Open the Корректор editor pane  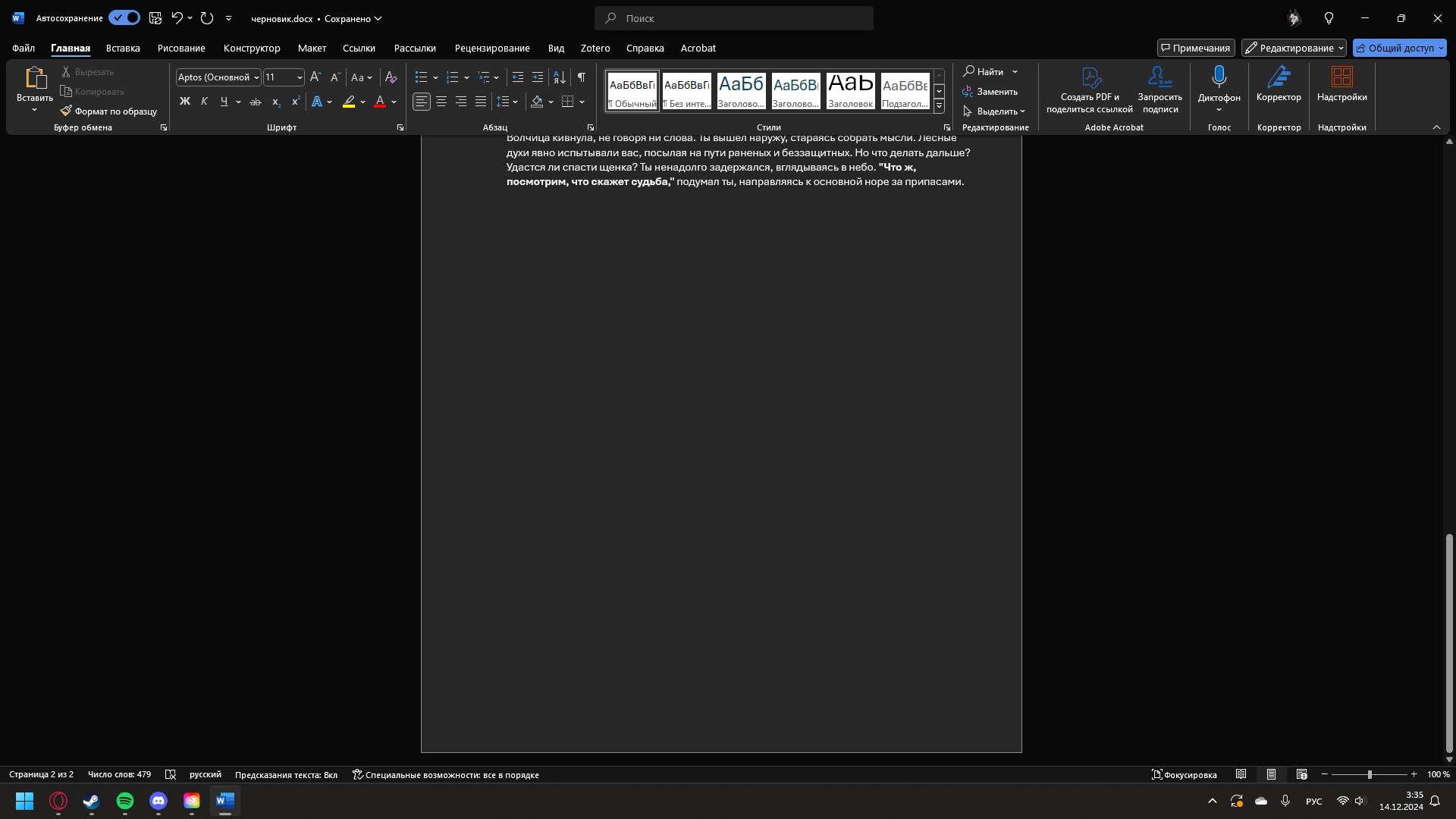1279,83
